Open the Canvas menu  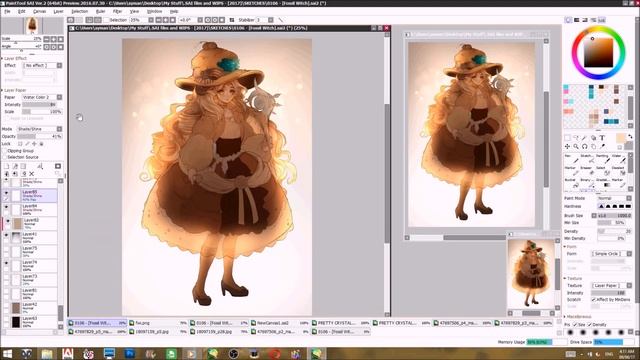[39, 11]
